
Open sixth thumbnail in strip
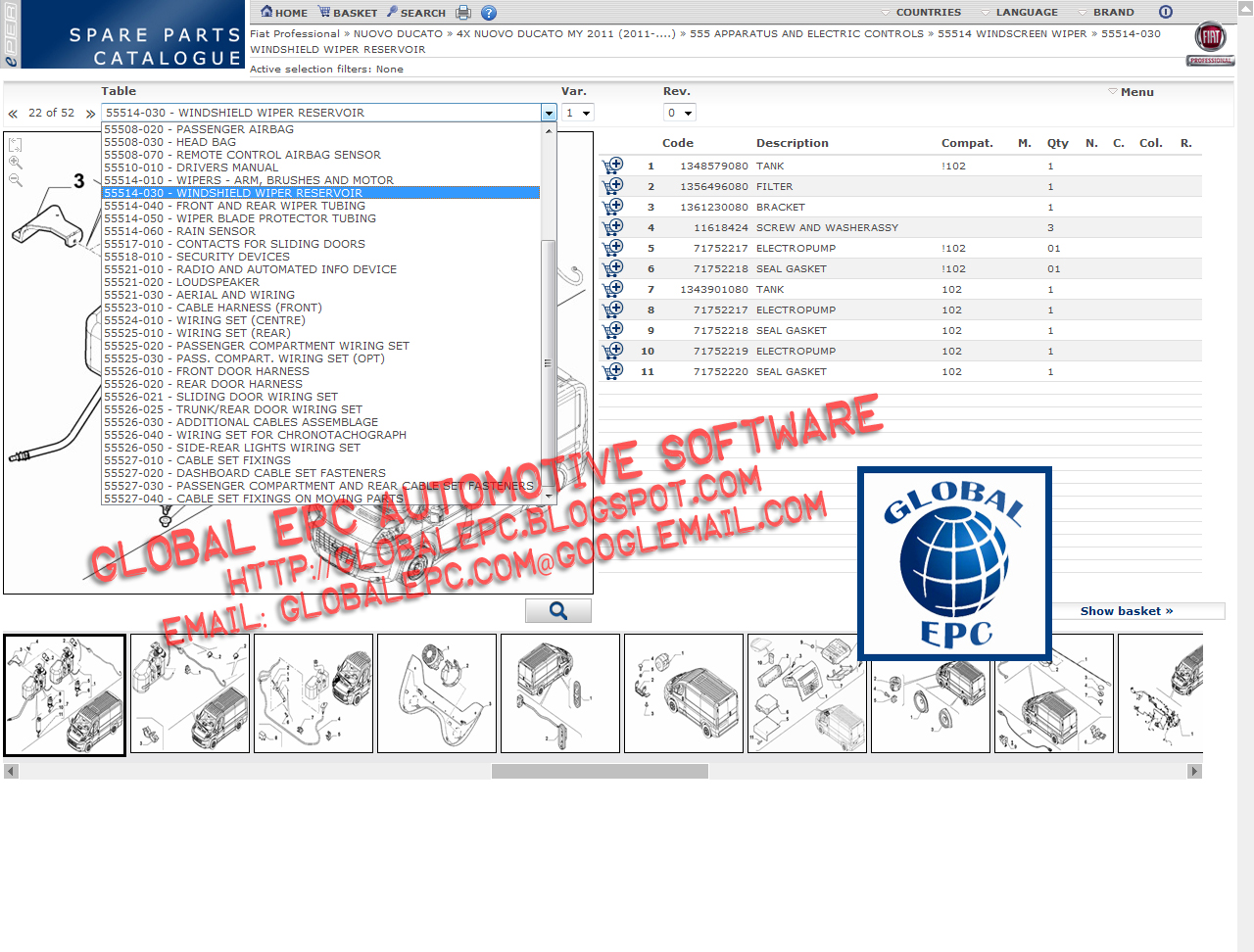pyautogui.click(x=684, y=693)
